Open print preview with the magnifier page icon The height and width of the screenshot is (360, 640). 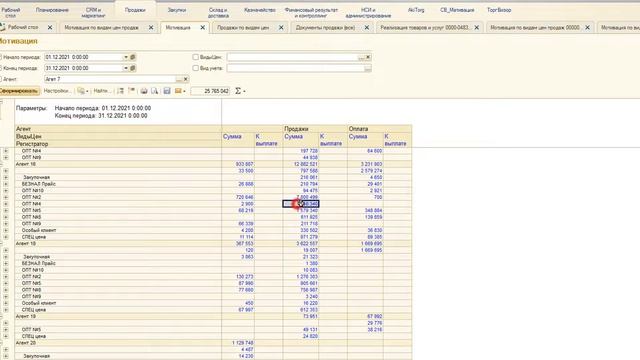(x=154, y=91)
